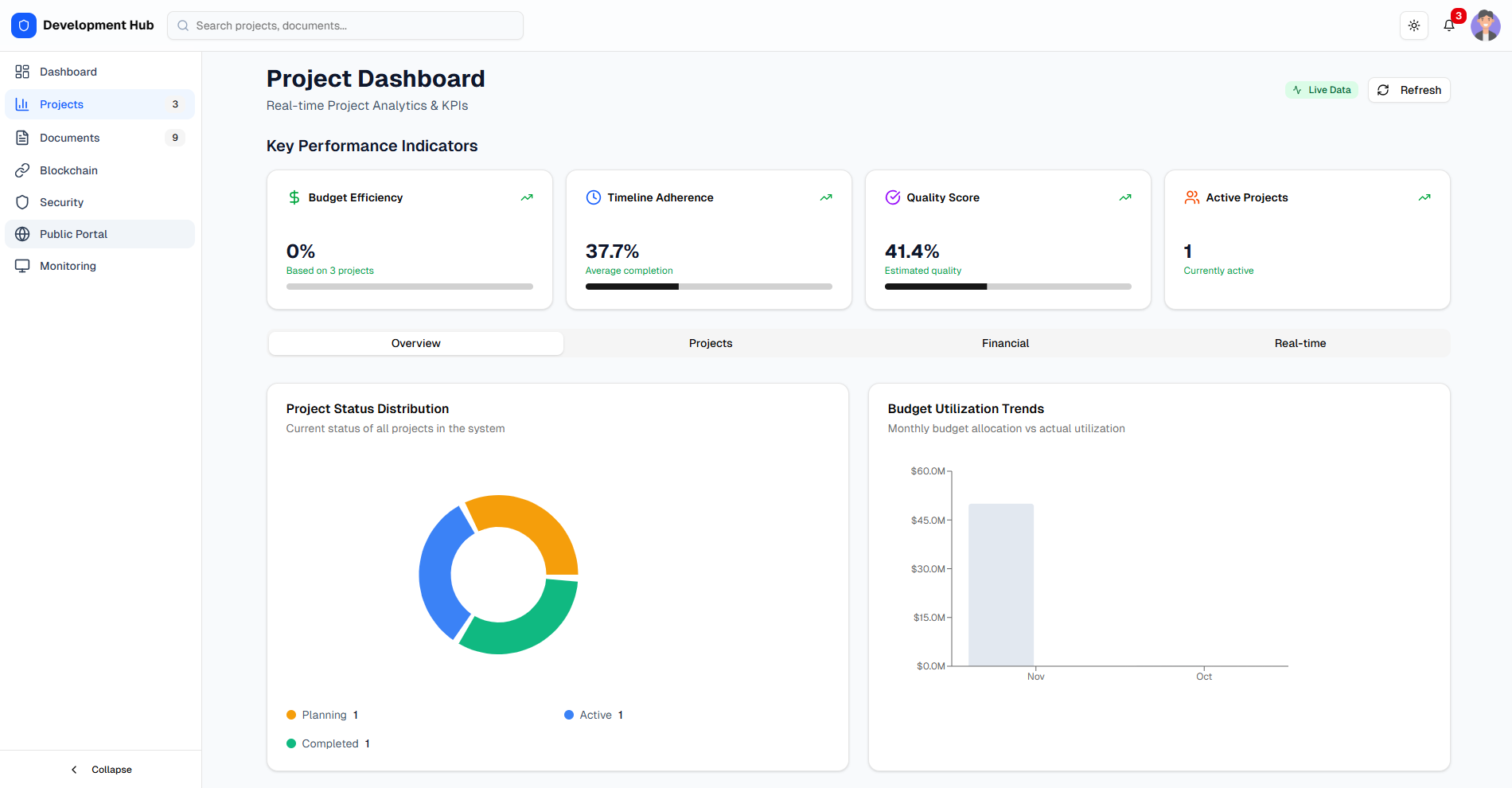Select the Projects icon in sidebar
The height and width of the screenshot is (788, 1512).
[22, 104]
